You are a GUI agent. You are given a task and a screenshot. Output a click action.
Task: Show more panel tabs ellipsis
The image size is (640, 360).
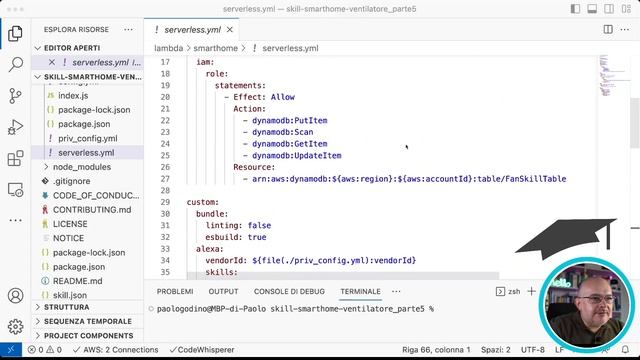(x=396, y=291)
